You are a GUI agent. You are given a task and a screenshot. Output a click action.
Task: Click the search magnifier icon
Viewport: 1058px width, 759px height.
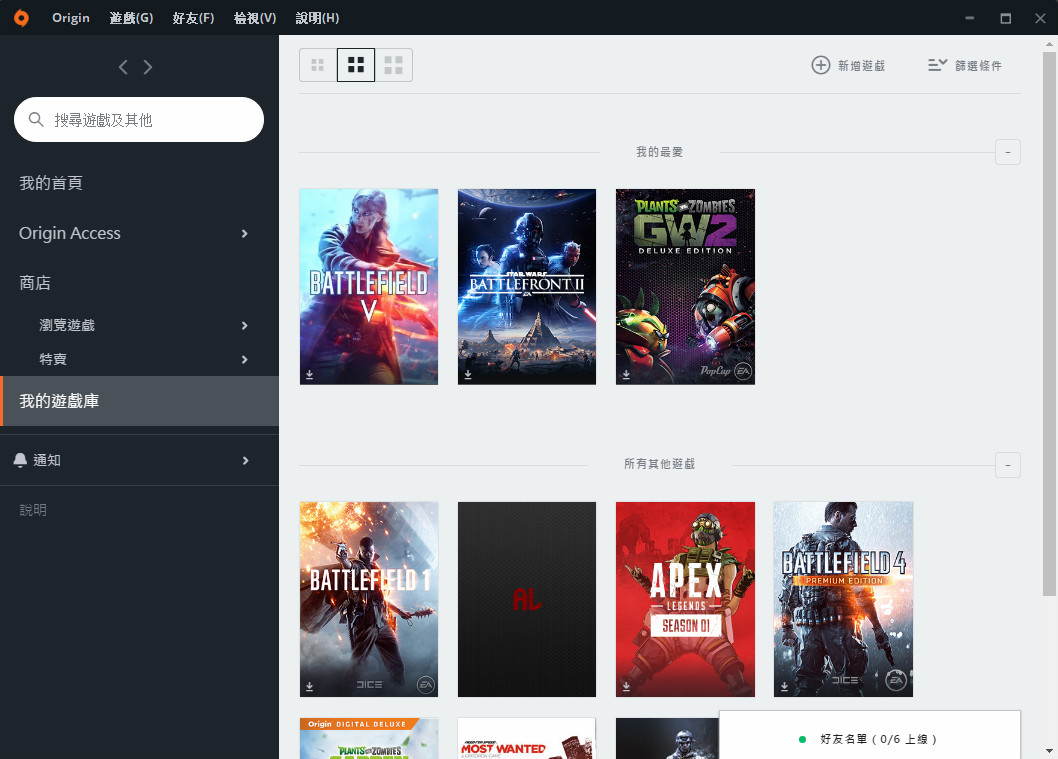36,119
